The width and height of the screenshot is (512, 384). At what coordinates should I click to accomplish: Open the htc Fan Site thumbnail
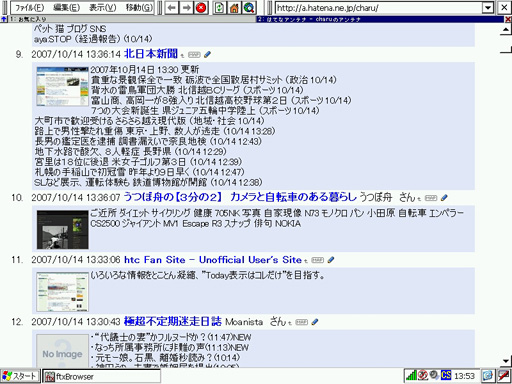coord(63,292)
